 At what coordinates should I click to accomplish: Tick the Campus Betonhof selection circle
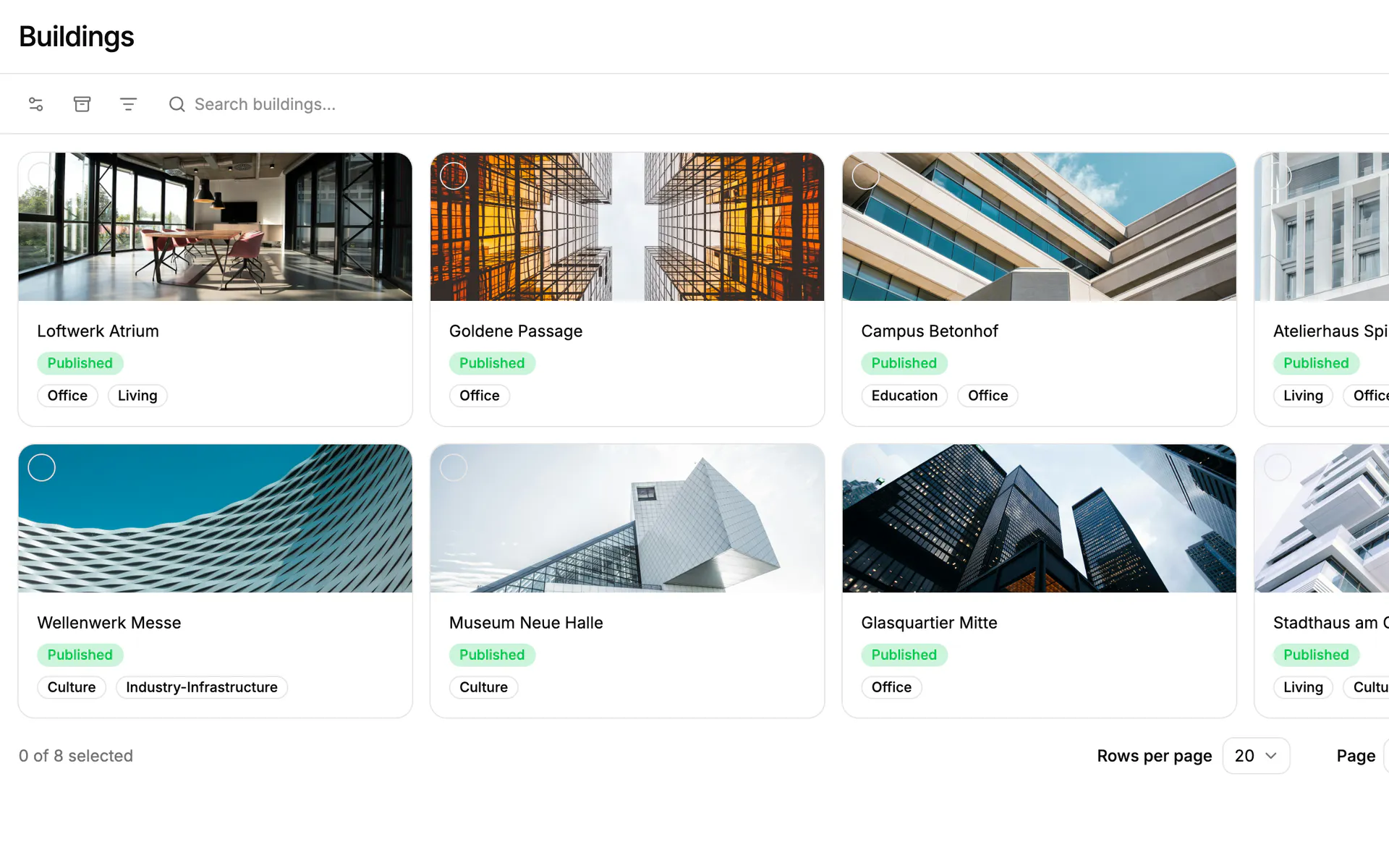click(x=866, y=176)
